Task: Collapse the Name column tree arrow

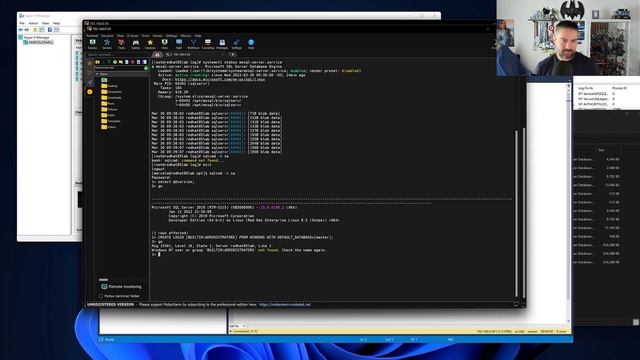Action: (x=97, y=74)
